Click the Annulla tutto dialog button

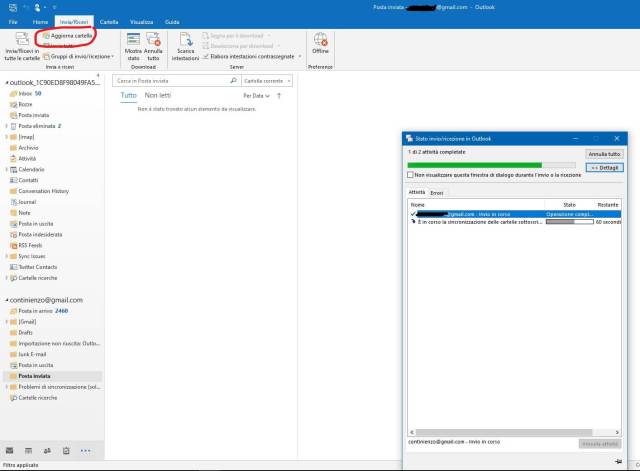tap(604, 154)
